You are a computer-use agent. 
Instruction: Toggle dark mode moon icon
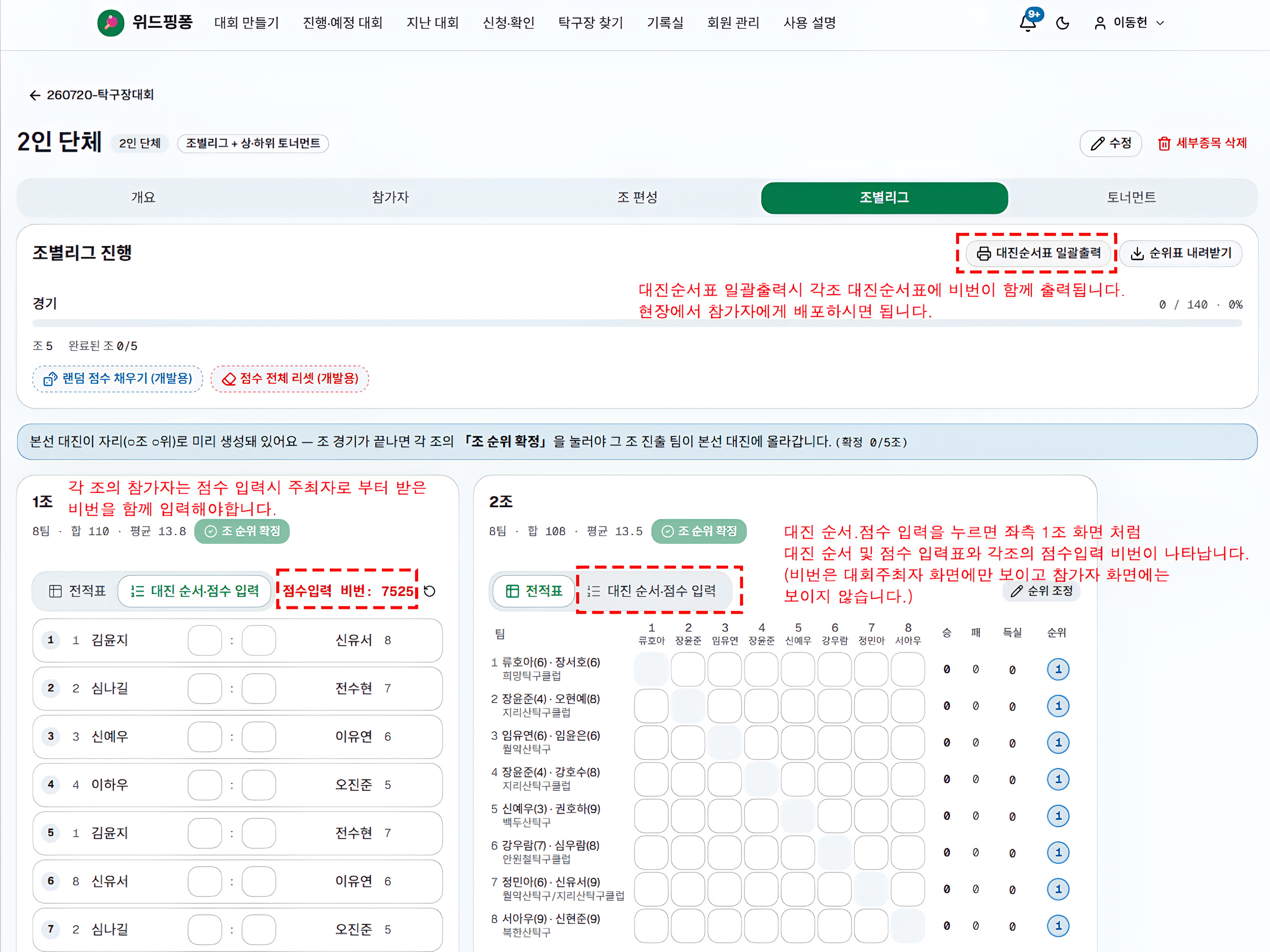pos(1063,23)
